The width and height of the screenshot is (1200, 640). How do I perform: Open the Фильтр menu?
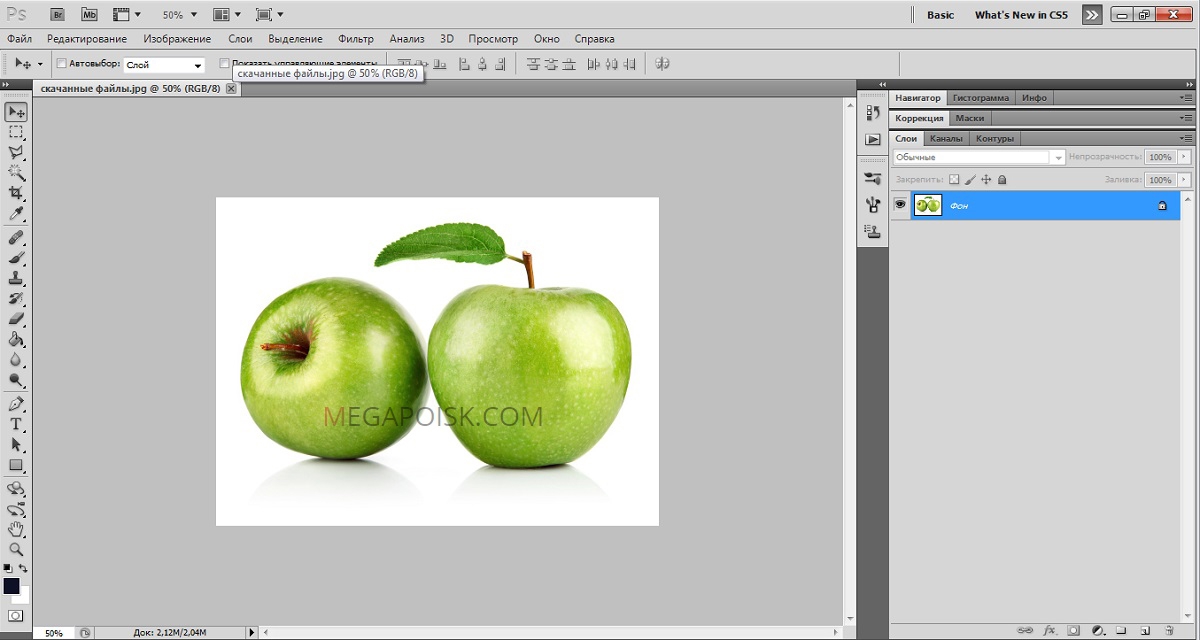[356, 39]
